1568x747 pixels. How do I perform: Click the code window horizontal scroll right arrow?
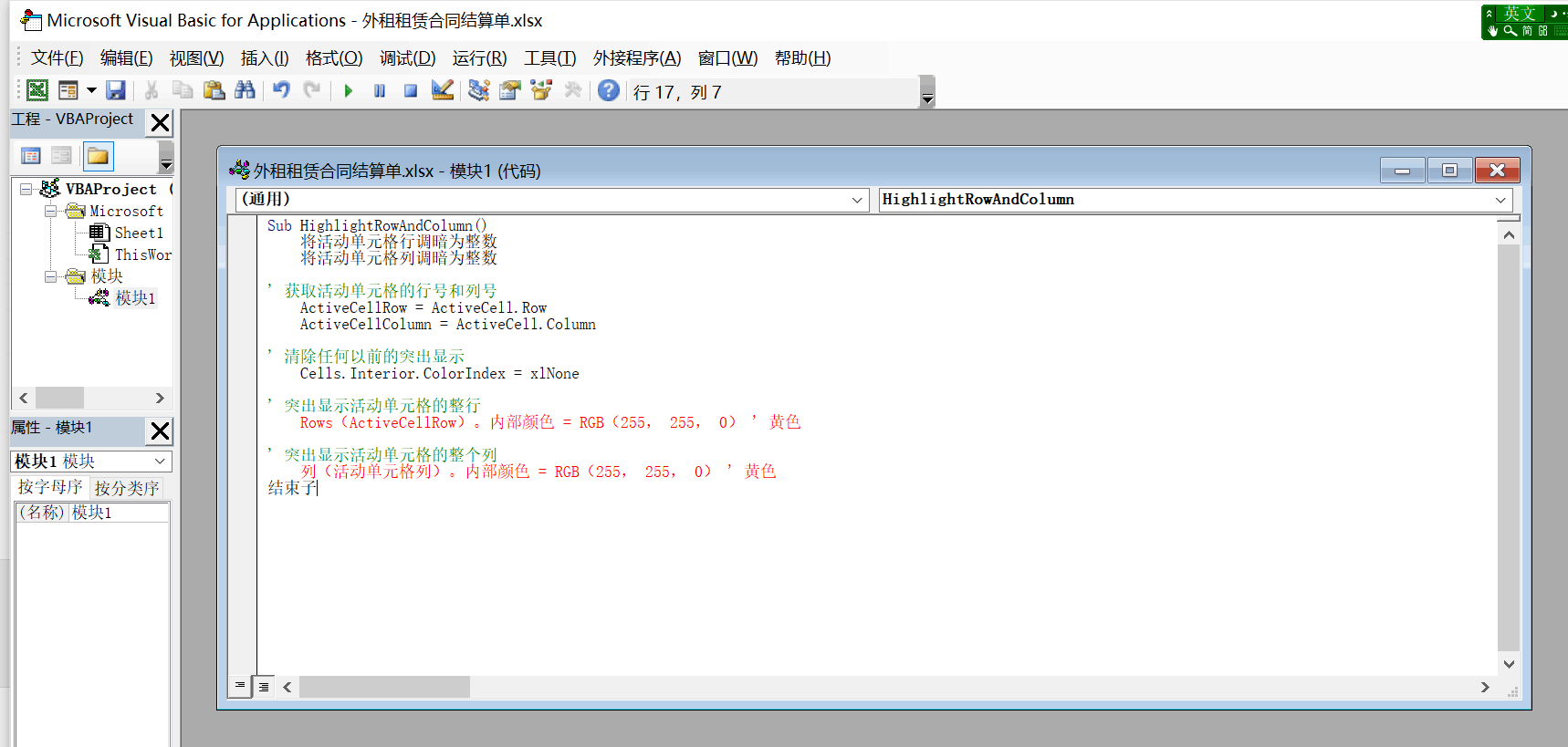pyautogui.click(x=1485, y=687)
